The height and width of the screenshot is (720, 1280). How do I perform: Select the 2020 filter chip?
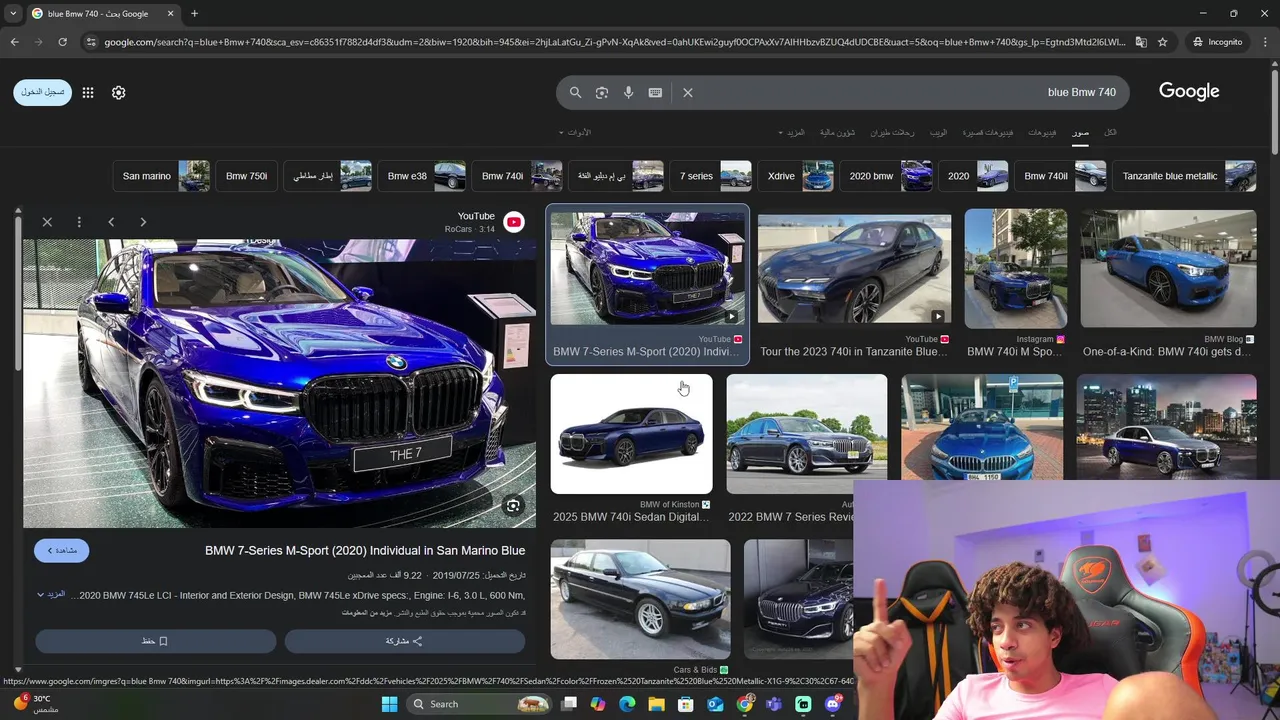973,176
